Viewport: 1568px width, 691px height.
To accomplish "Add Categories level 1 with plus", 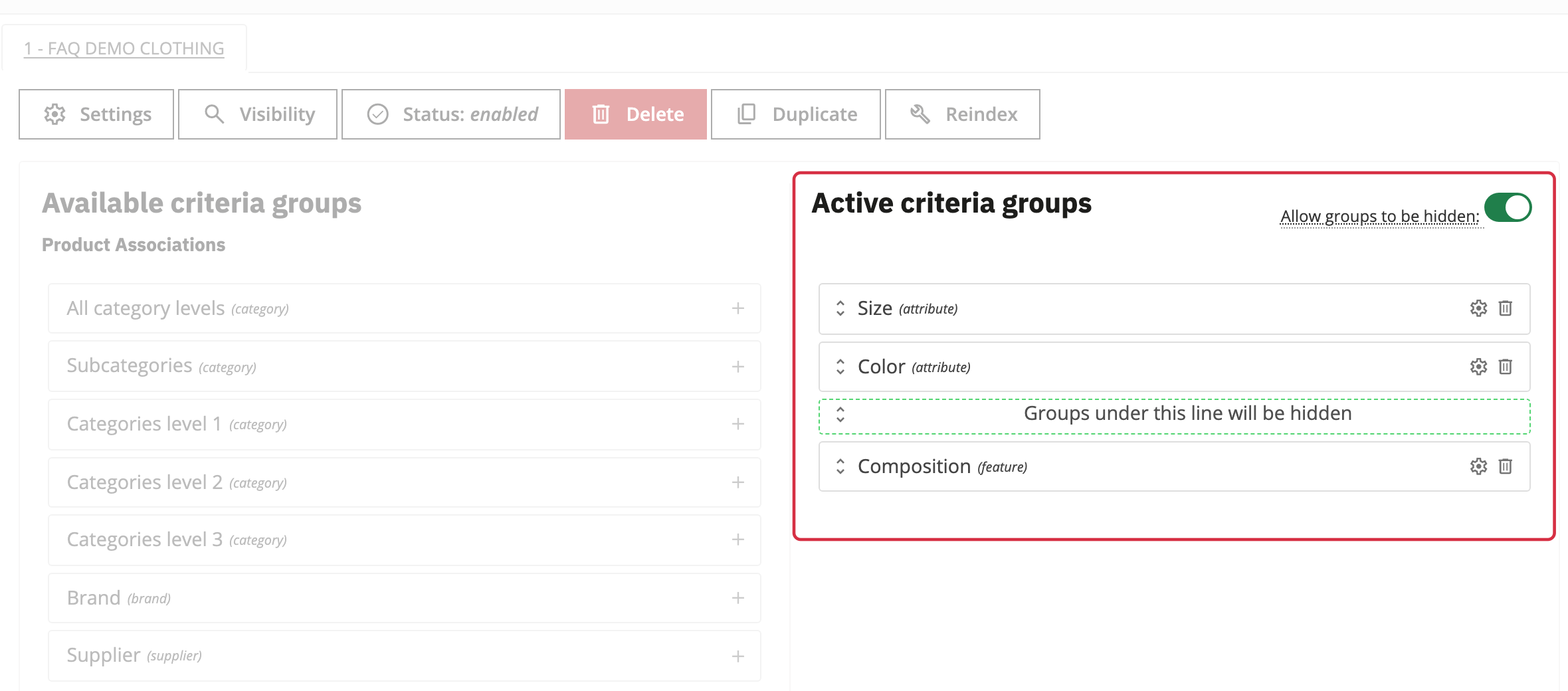I will [738, 424].
